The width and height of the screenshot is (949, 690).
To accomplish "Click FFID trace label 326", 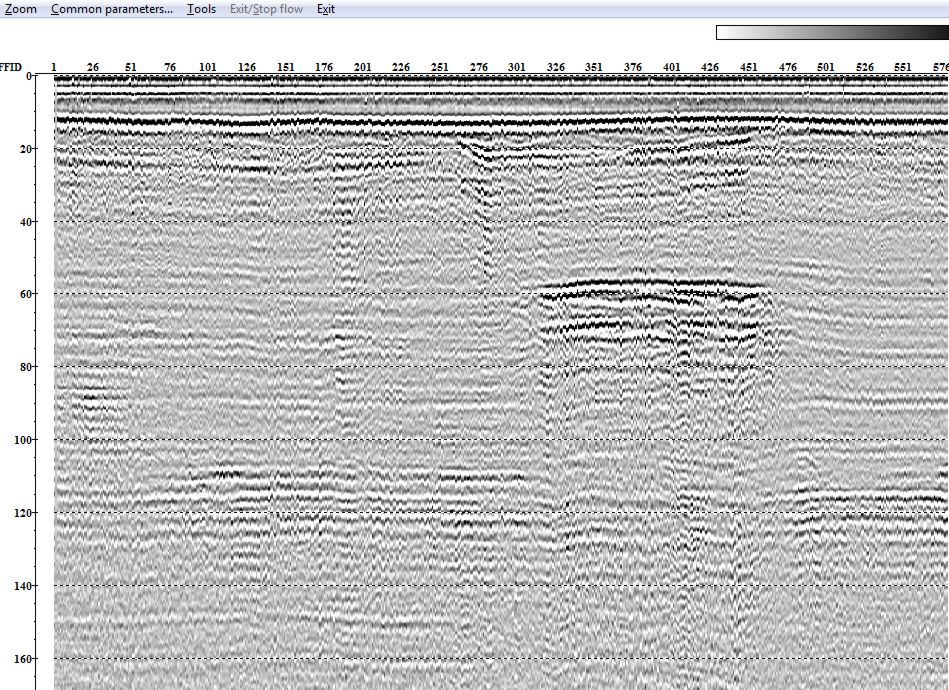I will point(556,67).
